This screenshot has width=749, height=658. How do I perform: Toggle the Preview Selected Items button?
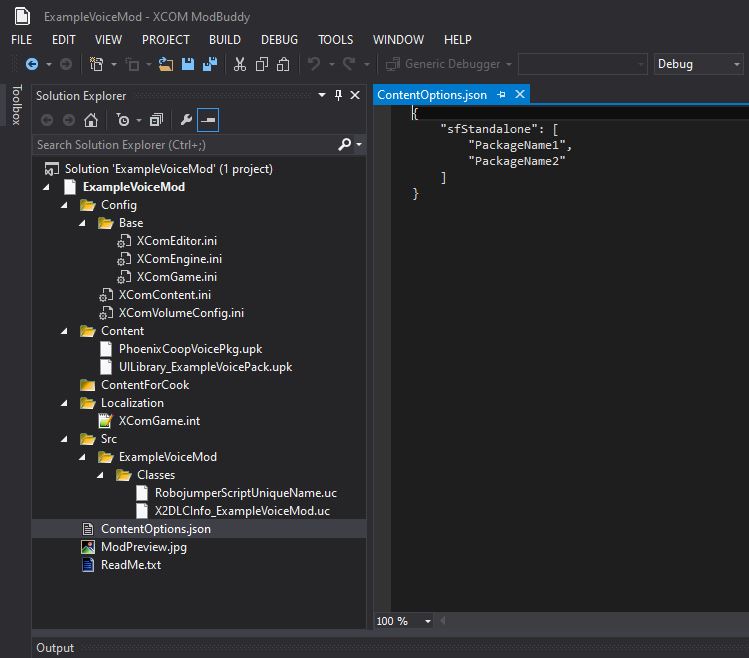click(x=208, y=120)
